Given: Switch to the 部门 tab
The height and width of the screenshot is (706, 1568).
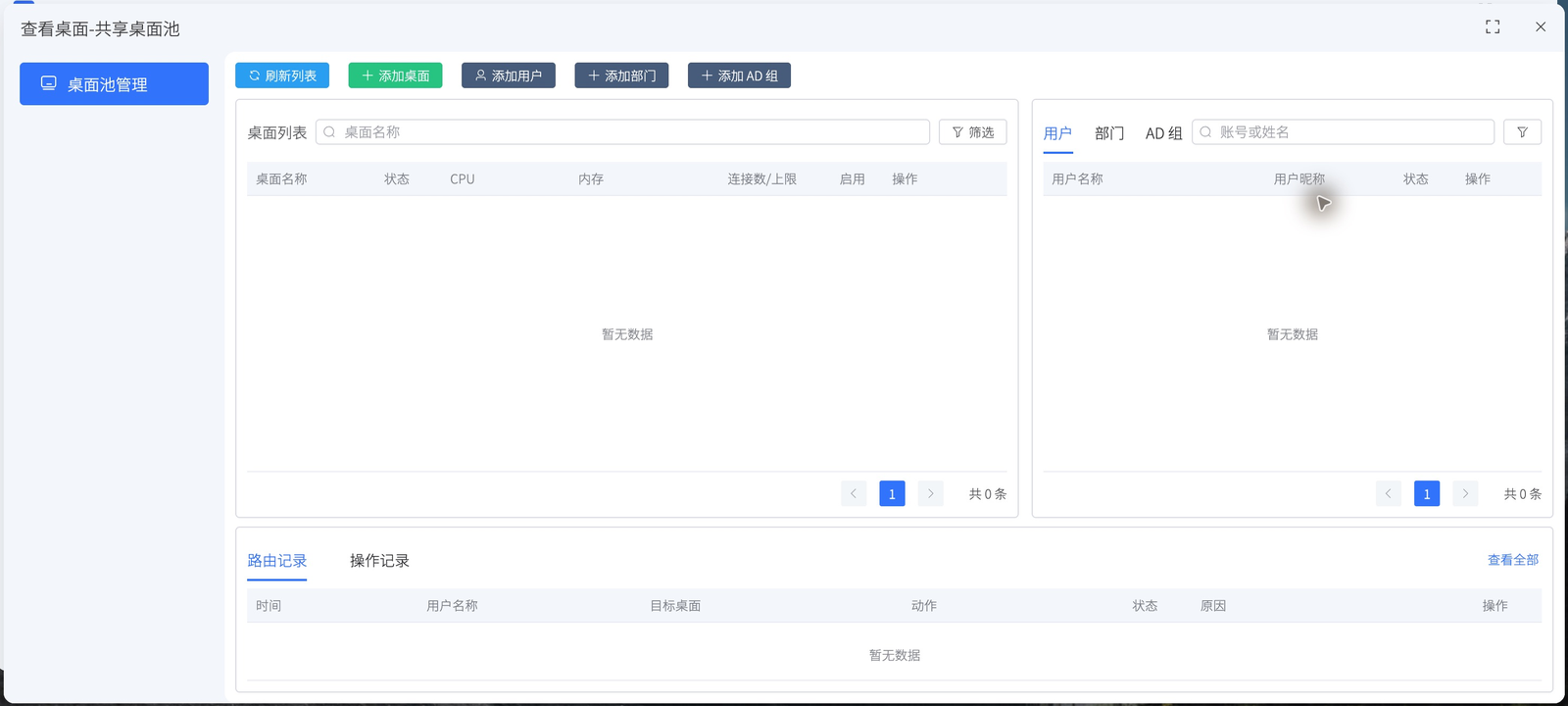Looking at the screenshot, I should pyautogui.click(x=1109, y=133).
